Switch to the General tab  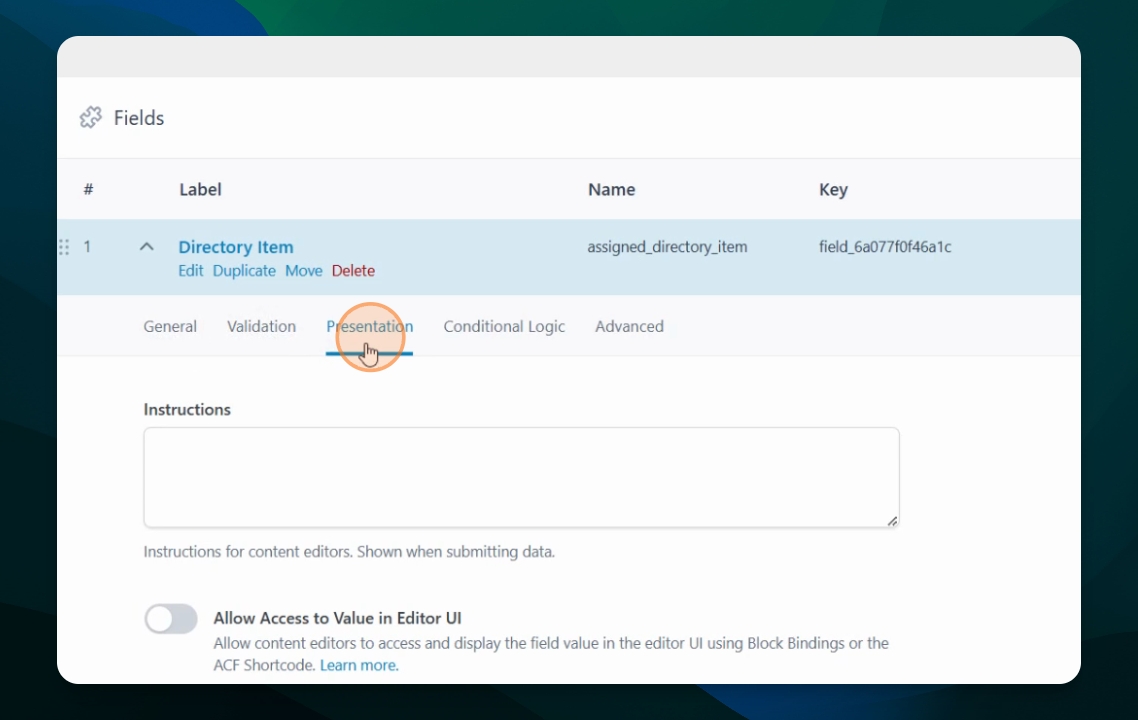(x=170, y=327)
